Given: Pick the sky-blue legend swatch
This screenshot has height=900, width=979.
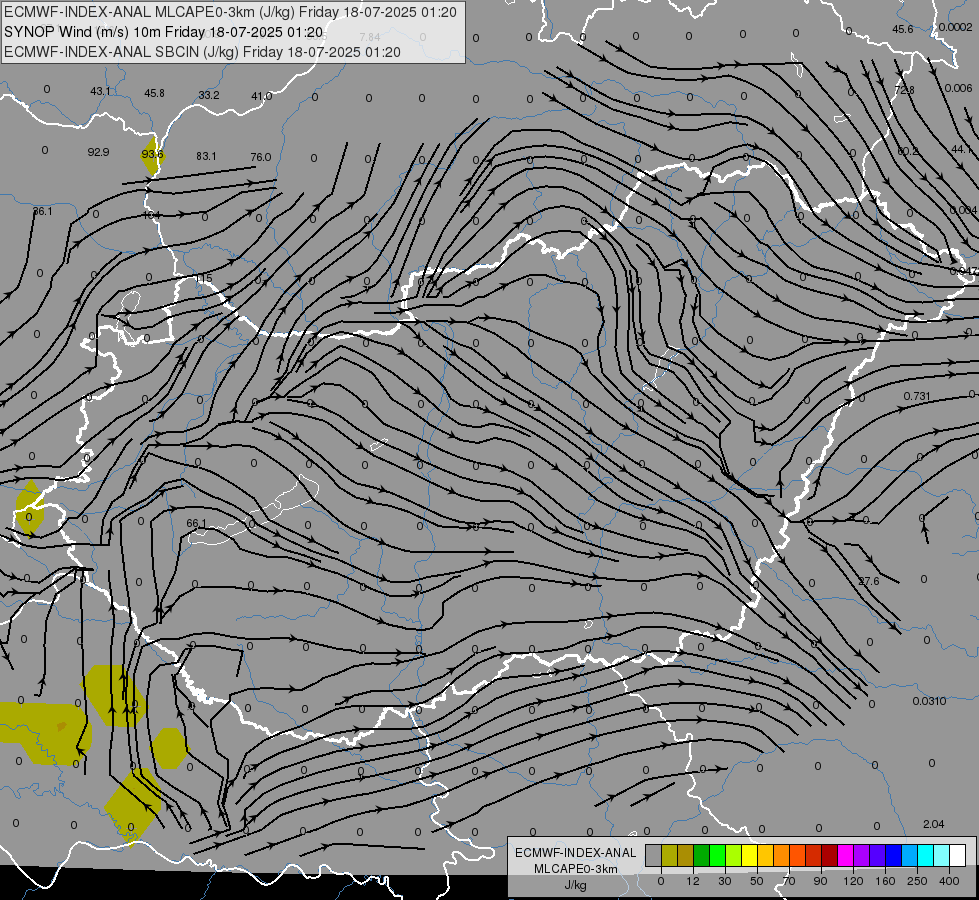Looking at the screenshot, I should (910, 856).
